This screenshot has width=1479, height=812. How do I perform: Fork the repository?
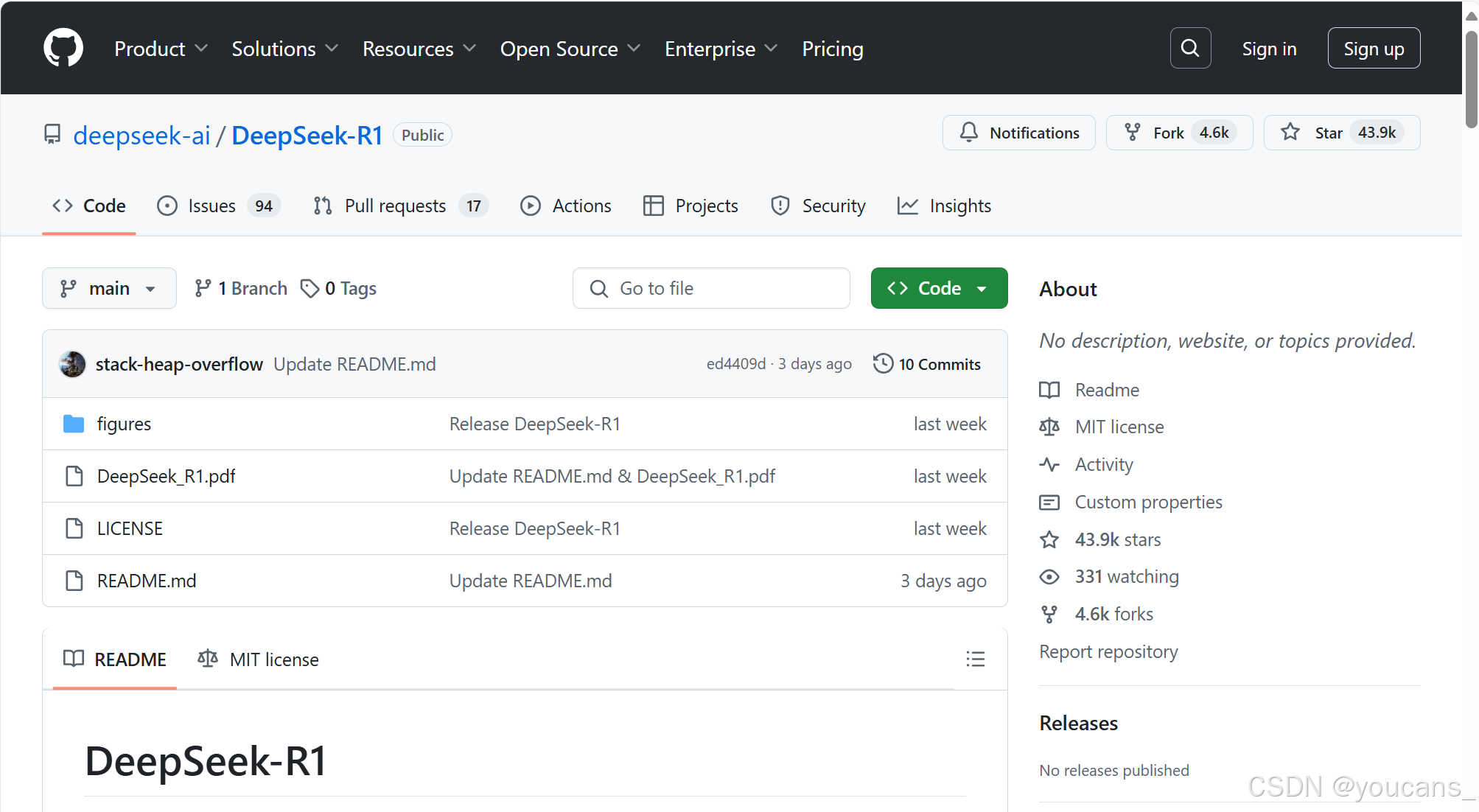click(x=1179, y=133)
